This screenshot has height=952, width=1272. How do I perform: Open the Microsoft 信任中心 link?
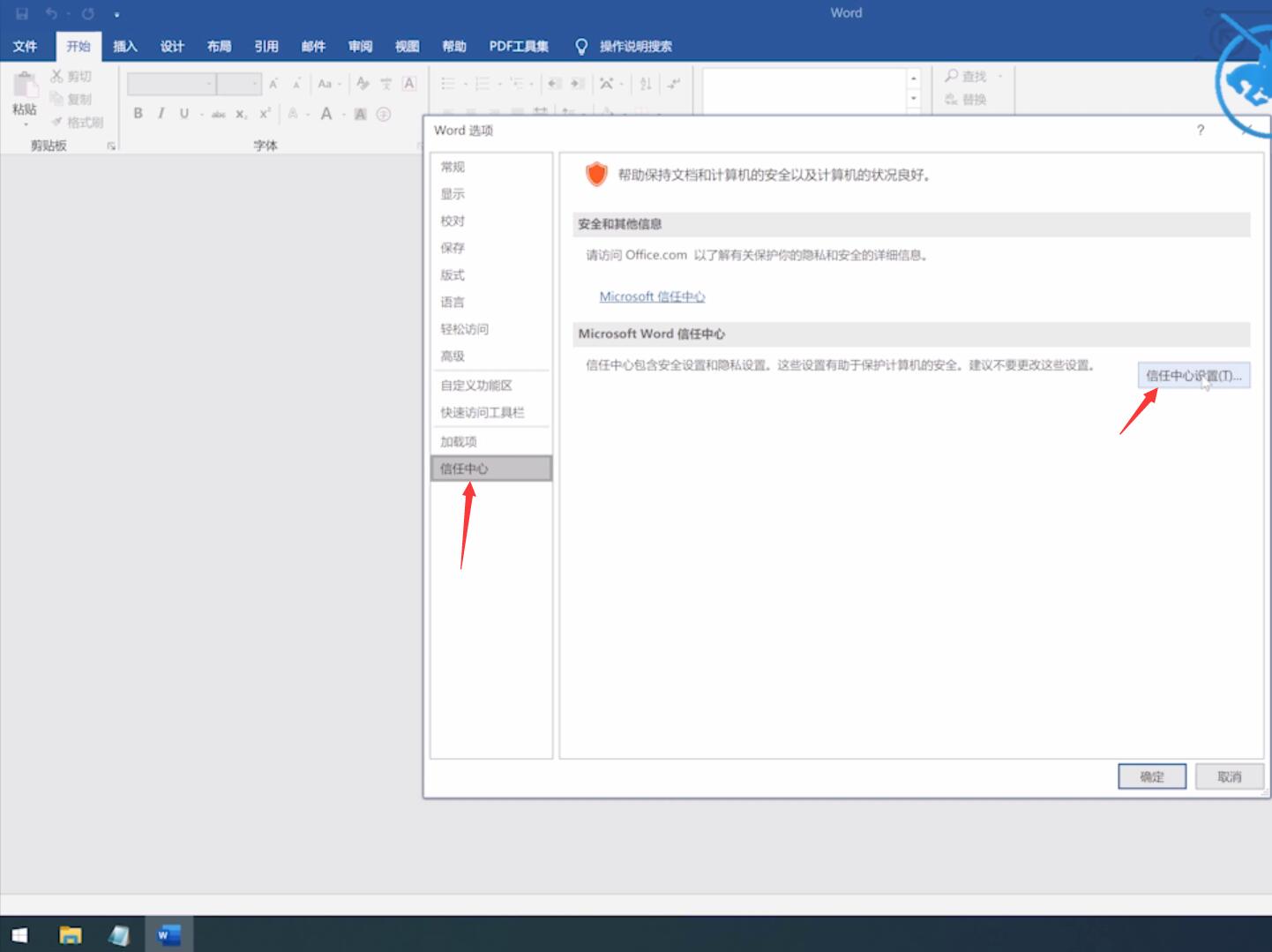[652, 296]
